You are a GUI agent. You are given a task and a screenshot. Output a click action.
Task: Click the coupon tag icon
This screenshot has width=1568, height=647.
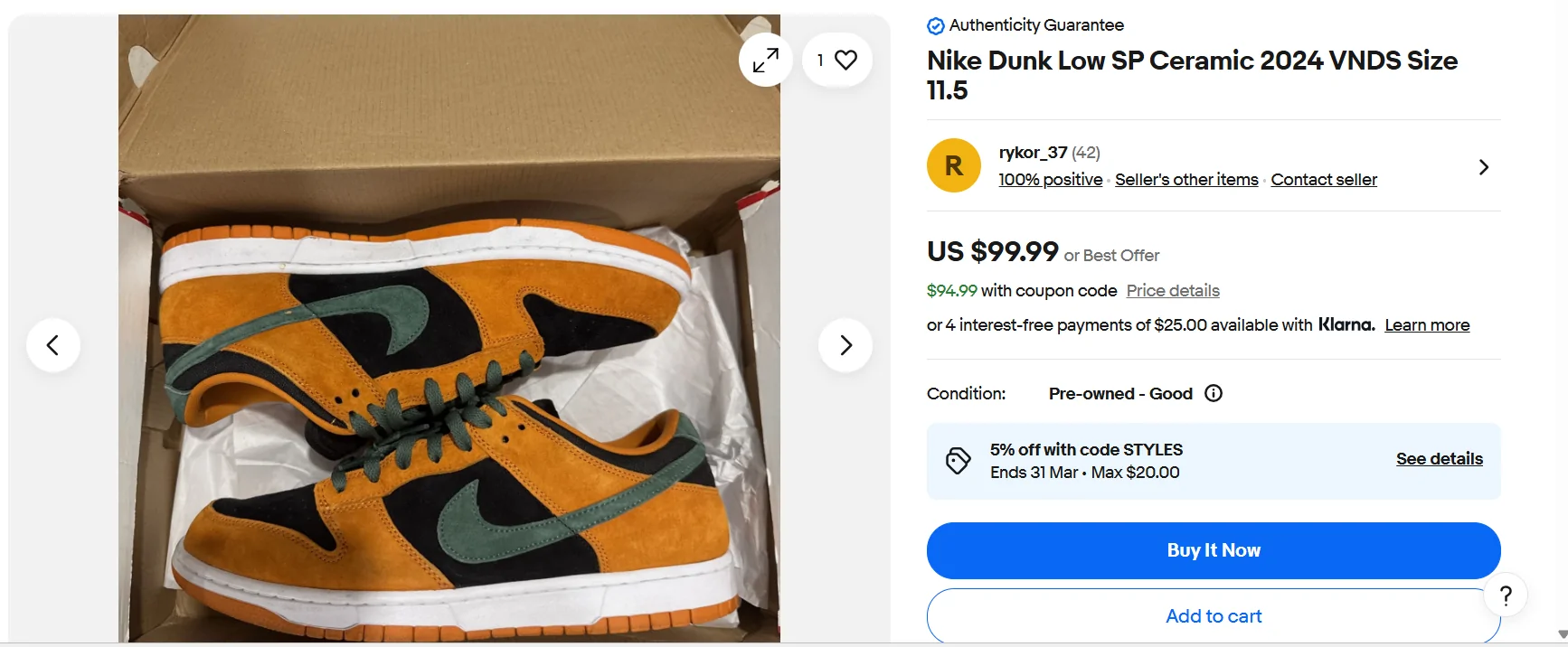(959, 460)
